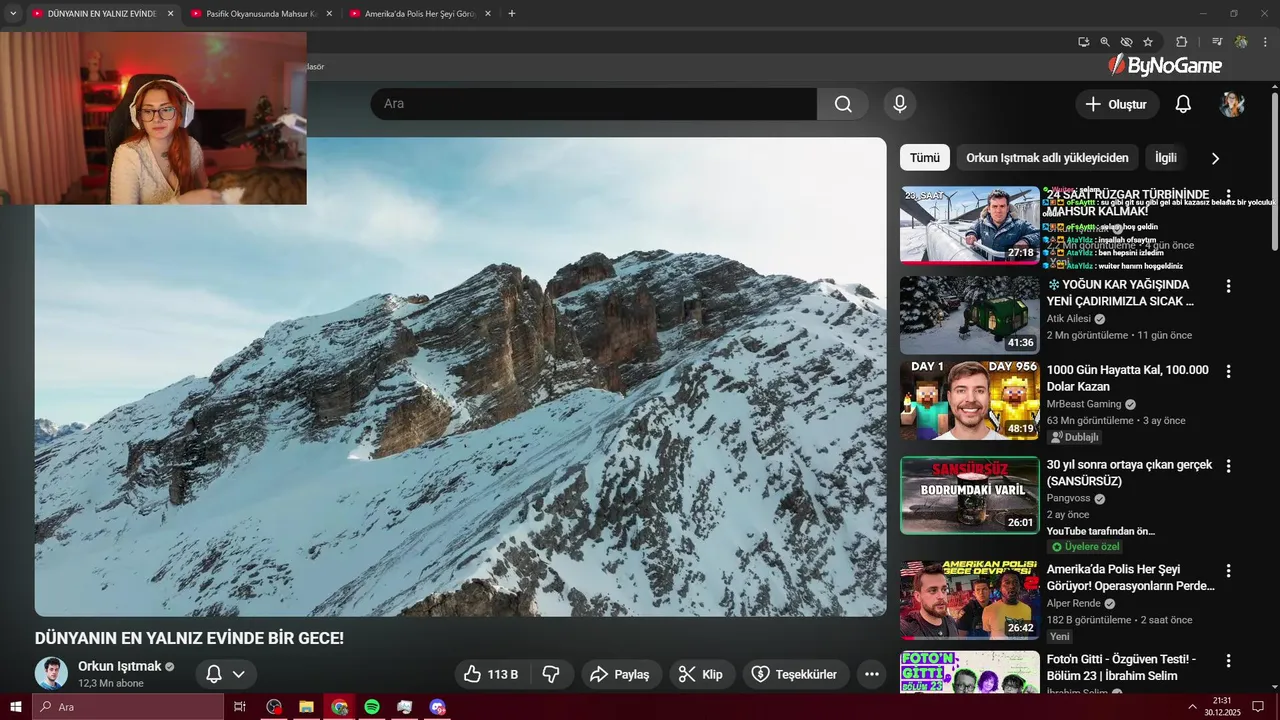Open Chrome extensions puzzle icon
This screenshot has height=720, width=1280.
point(1181,42)
